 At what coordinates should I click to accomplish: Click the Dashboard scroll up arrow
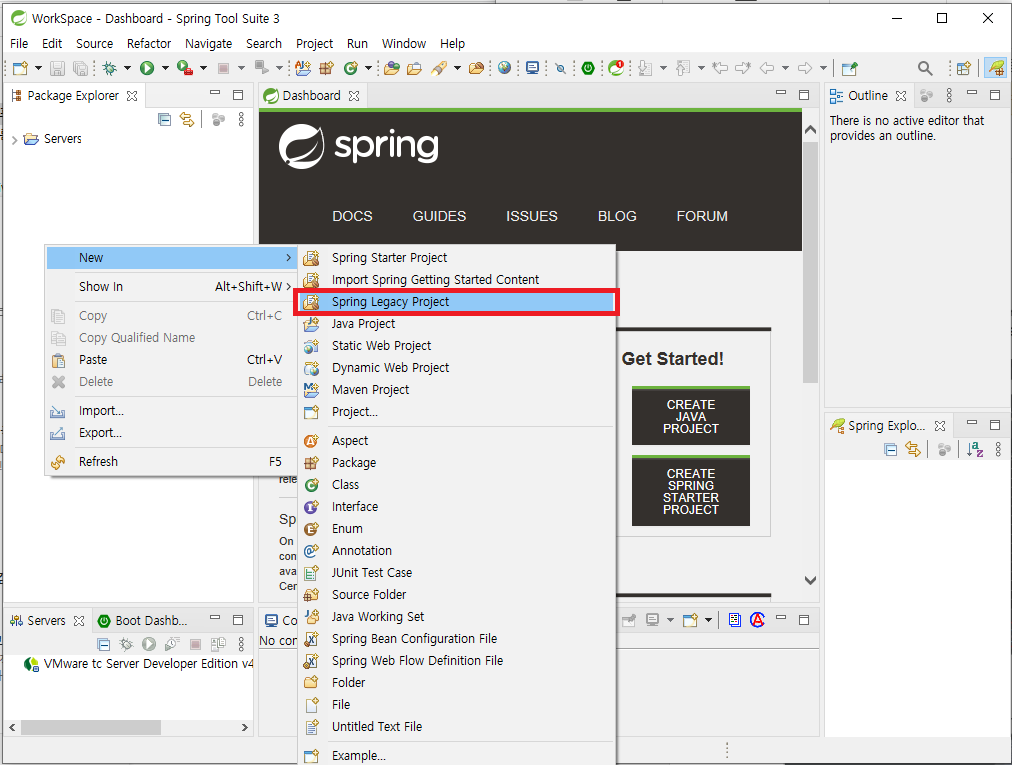[x=811, y=130]
